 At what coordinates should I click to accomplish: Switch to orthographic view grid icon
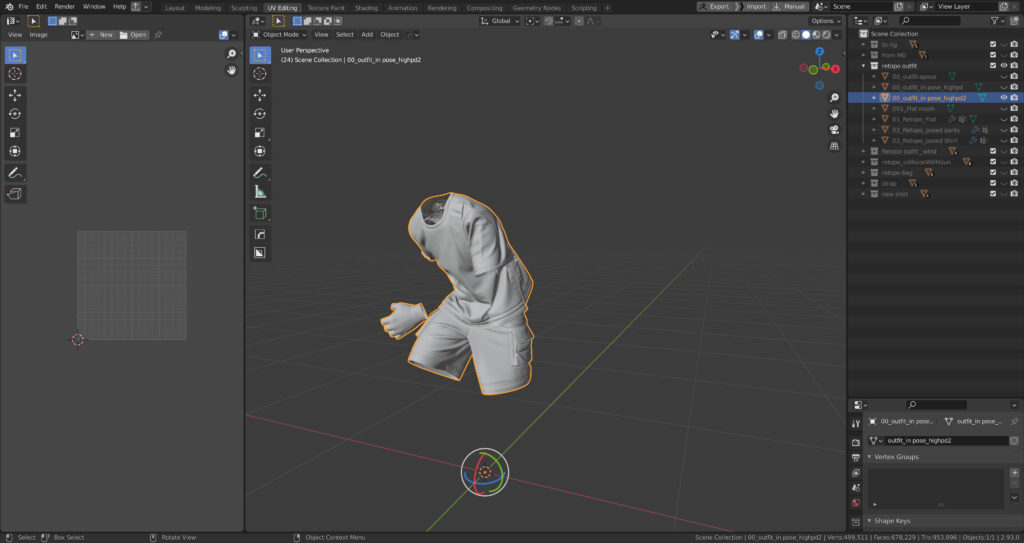pyautogui.click(x=834, y=146)
